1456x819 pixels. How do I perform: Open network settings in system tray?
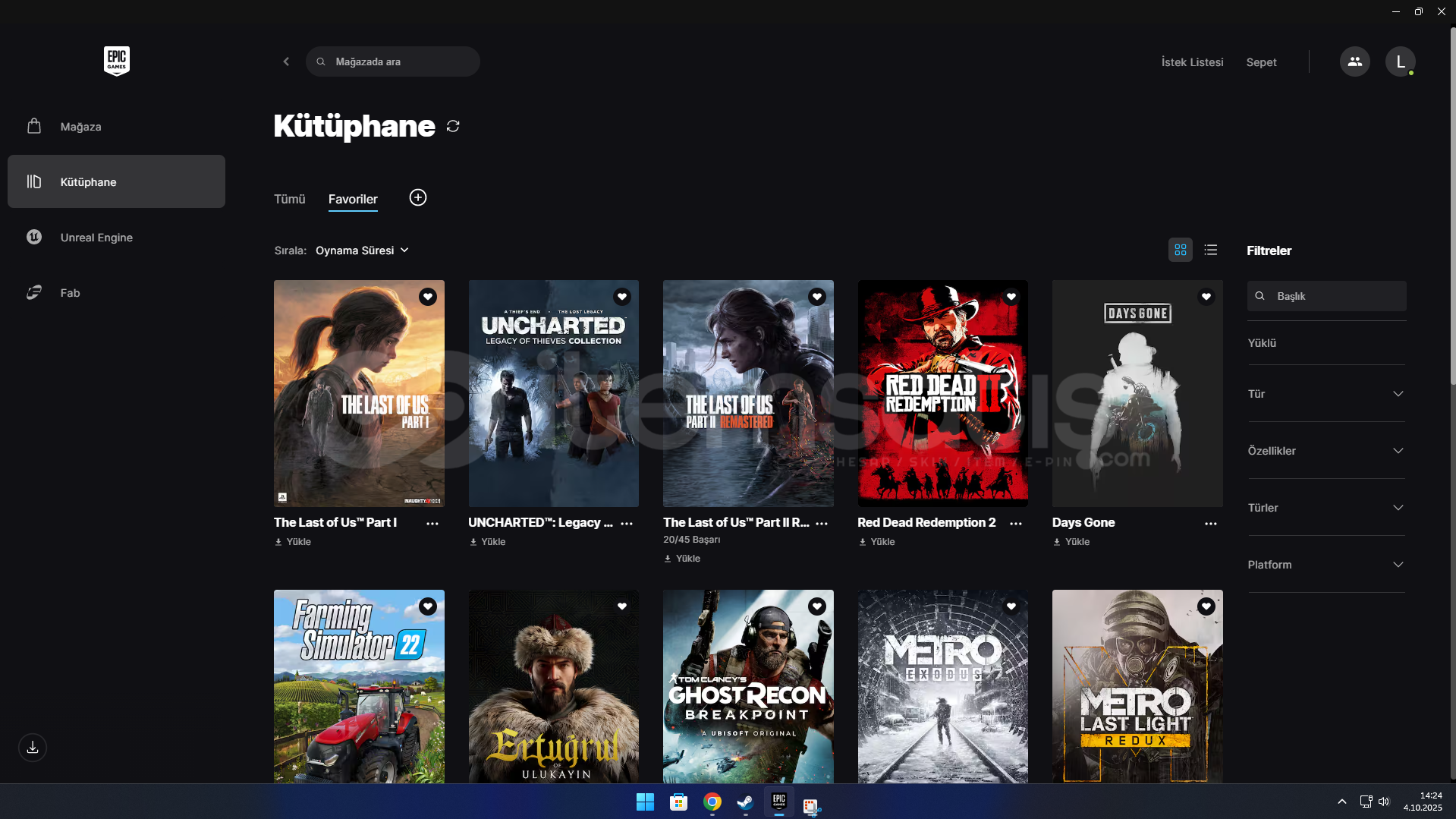point(1366,802)
